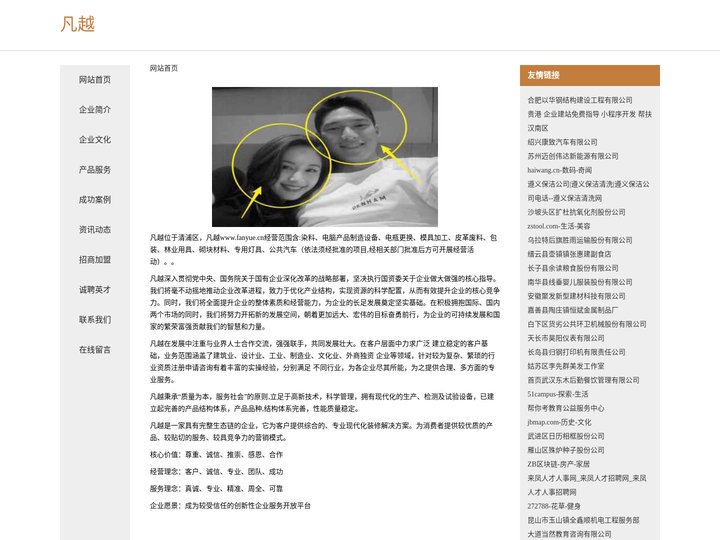720x540 pixels.
Task: Click the 企业愿景 line of text
Action: coord(230,506)
